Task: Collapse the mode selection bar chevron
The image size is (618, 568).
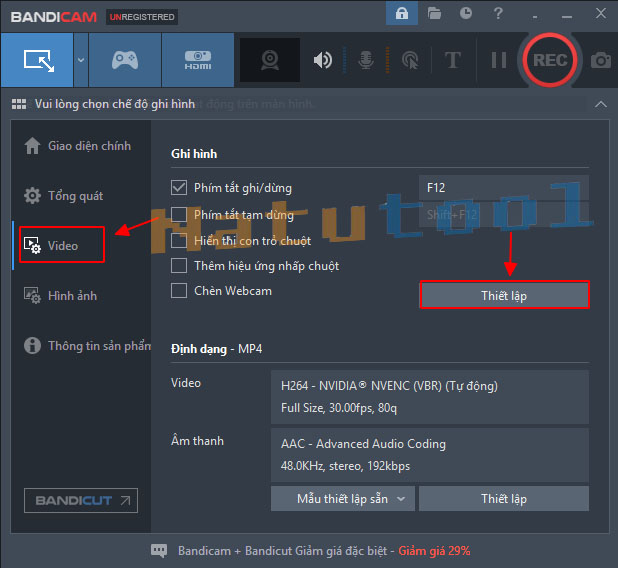Action: 600,104
